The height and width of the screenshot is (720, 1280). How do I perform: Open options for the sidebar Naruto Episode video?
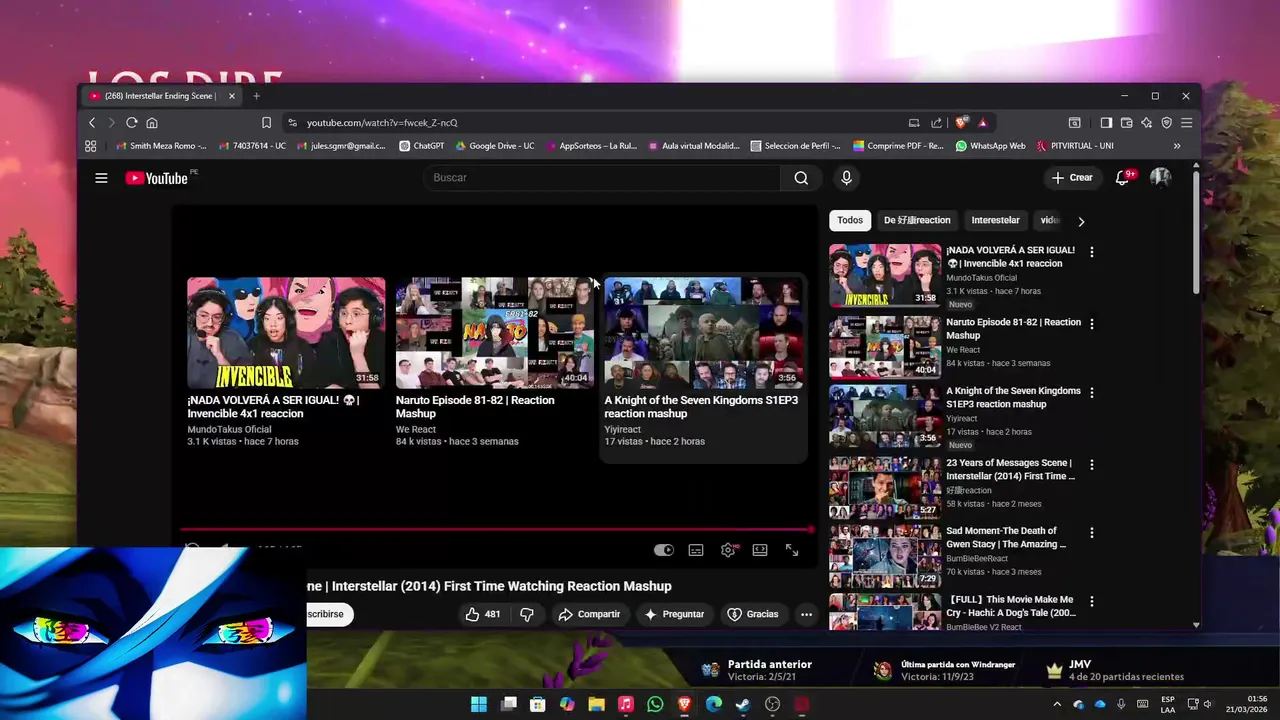click(1092, 324)
